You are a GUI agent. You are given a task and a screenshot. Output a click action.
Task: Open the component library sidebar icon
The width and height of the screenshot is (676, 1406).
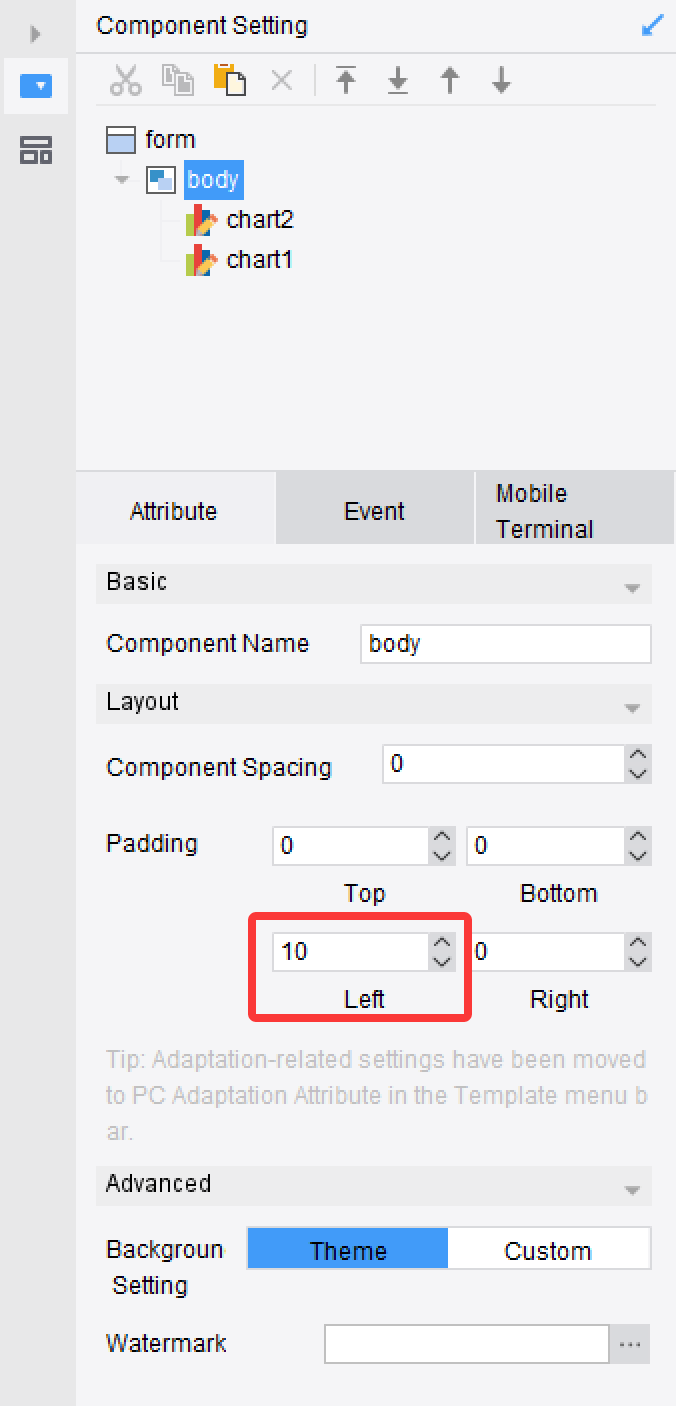[x=37, y=151]
